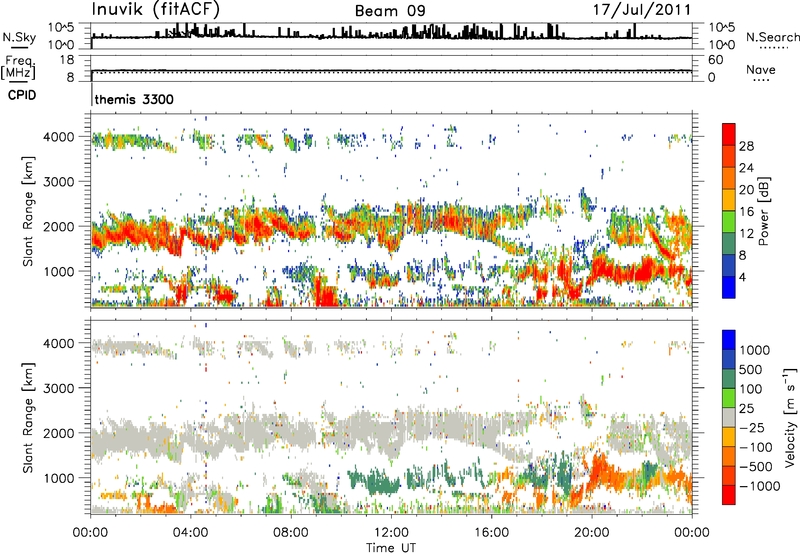Click the date '17/Jul/2011'
Image resolution: width=800 pixels, height=554 pixels.
(x=642, y=10)
